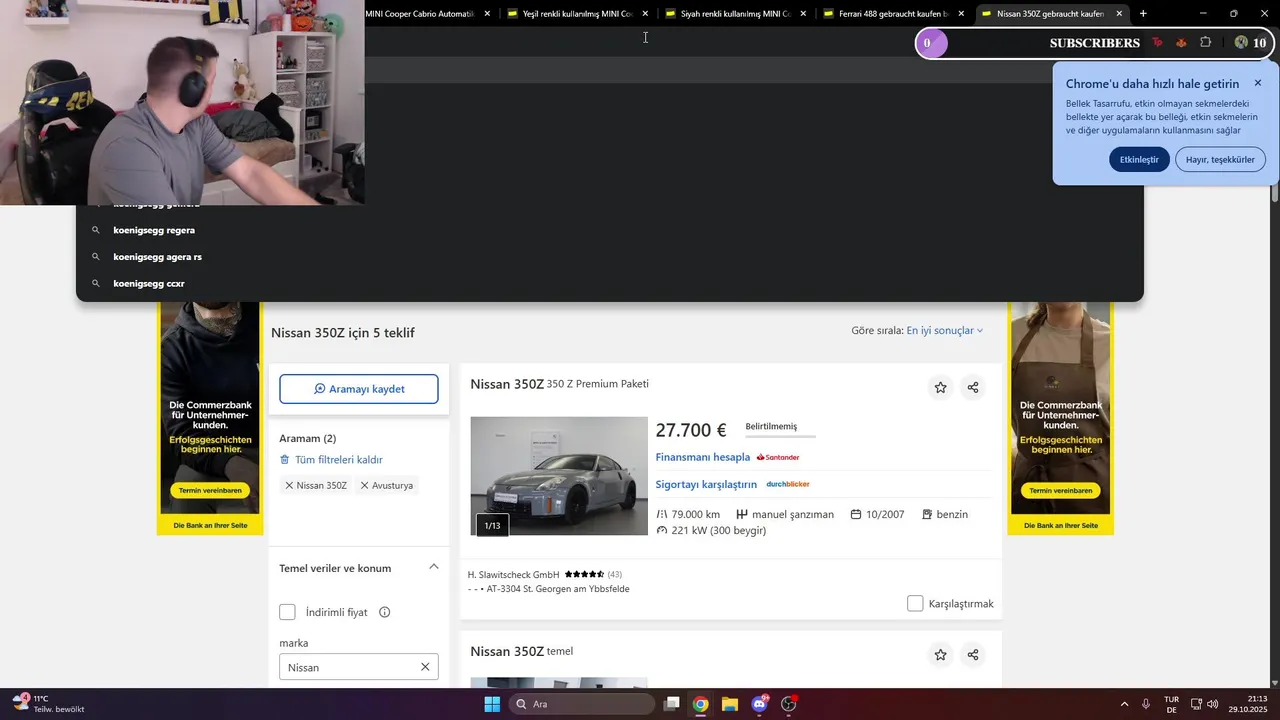
Task: Star the Nissan 350Z temel listing
Action: [940, 655]
